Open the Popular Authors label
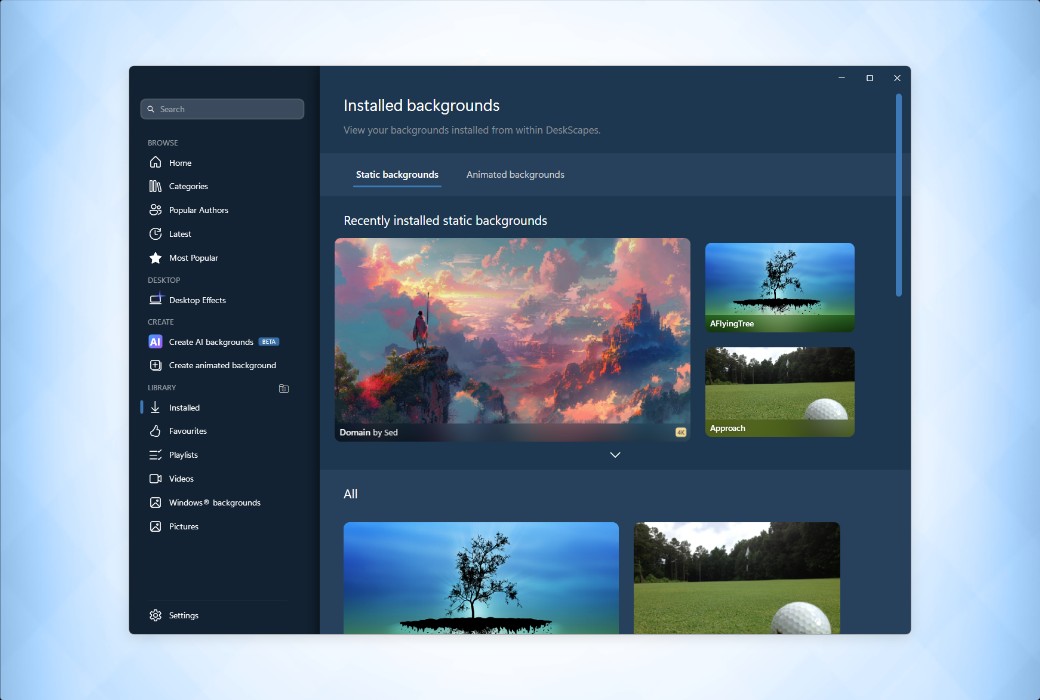Image resolution: width=1040 pixels, height=700 pixels. coord(198,210)
